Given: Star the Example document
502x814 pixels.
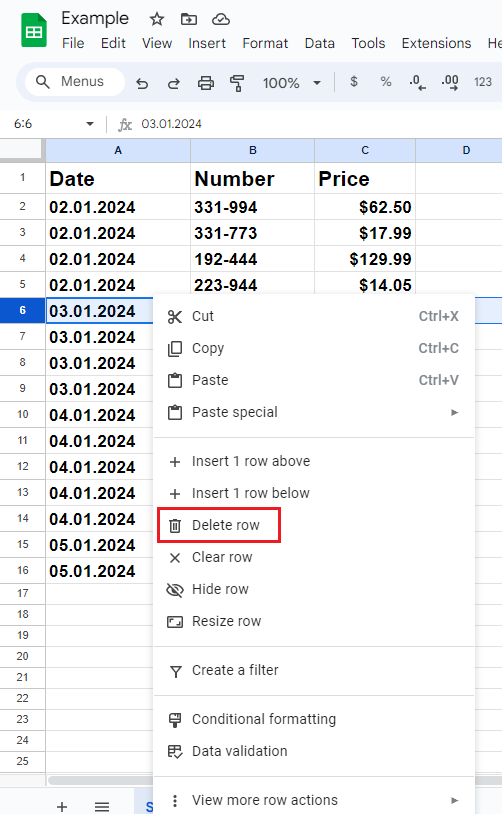Looking at the screenshot, I should coord(157,20).
